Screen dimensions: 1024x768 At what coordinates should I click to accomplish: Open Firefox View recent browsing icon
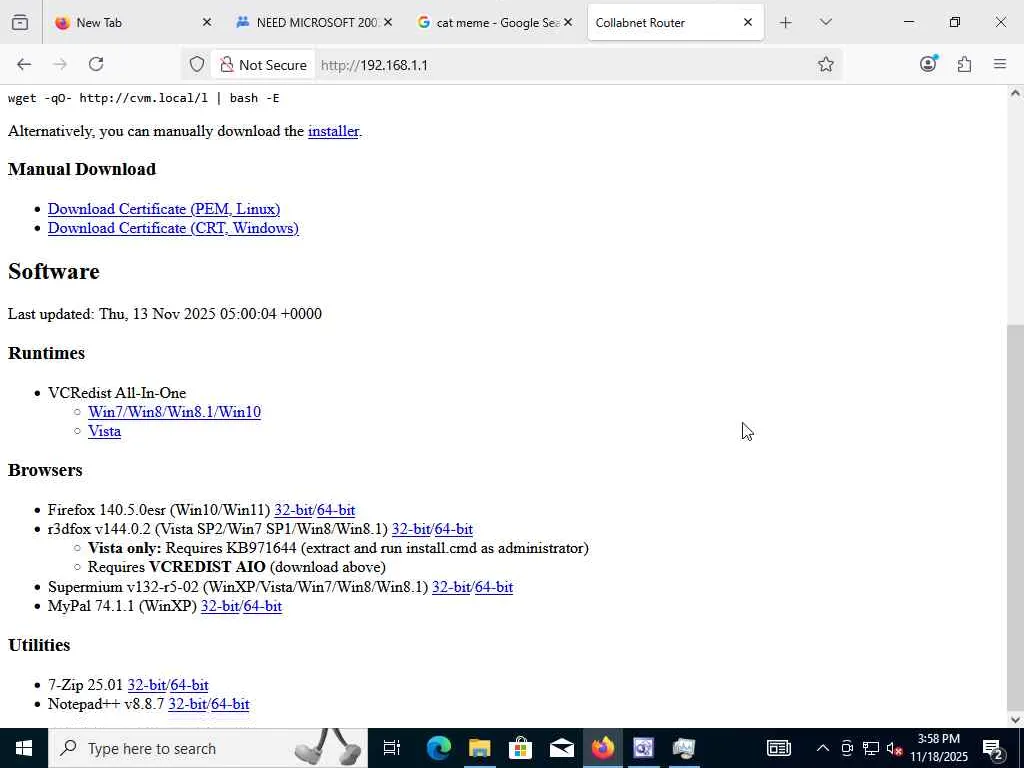coord(20,22)
